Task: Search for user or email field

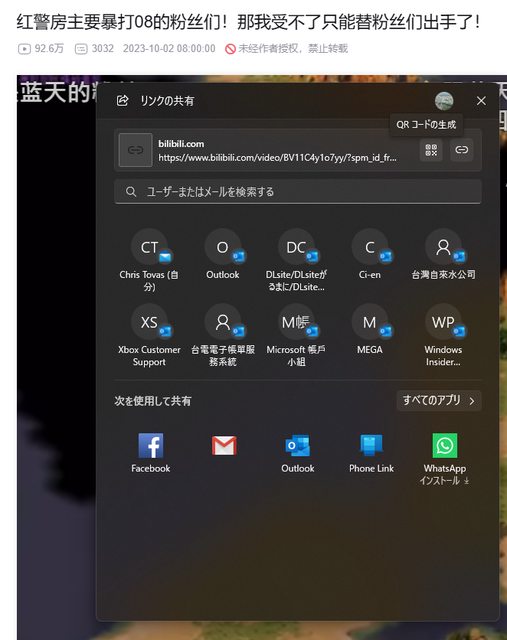Action: click(298, 192)
